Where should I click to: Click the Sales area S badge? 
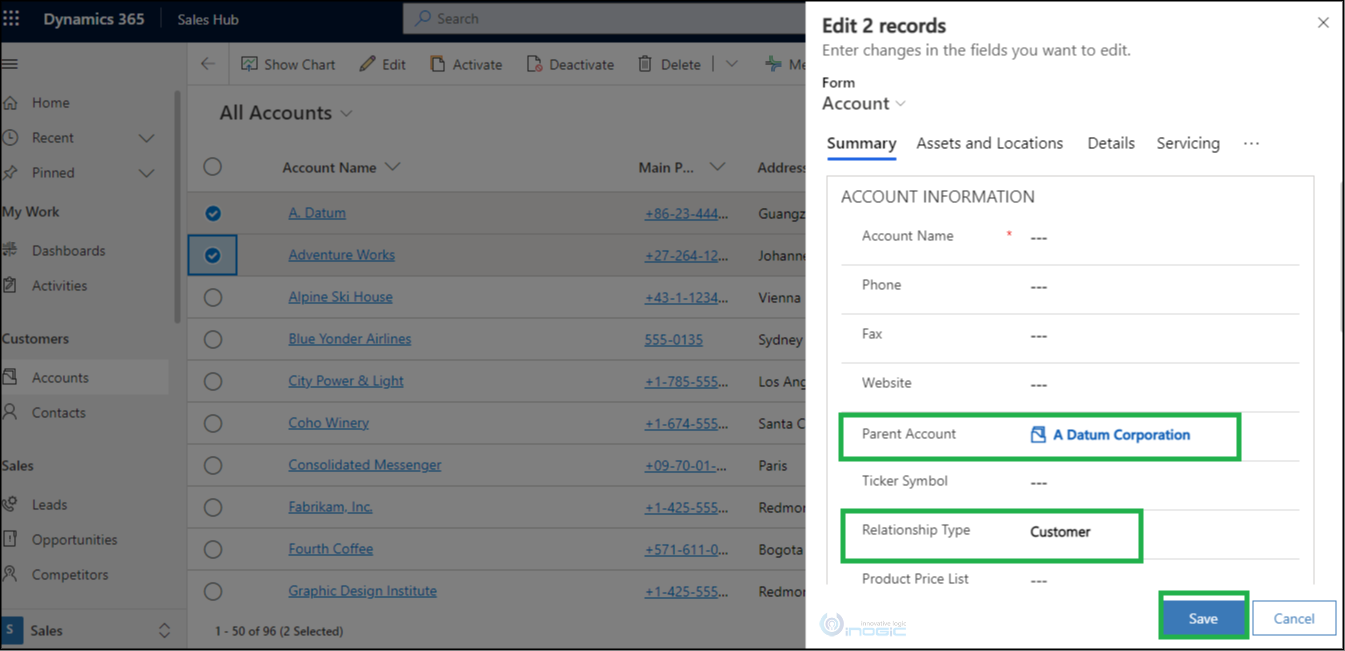point(12,630)
